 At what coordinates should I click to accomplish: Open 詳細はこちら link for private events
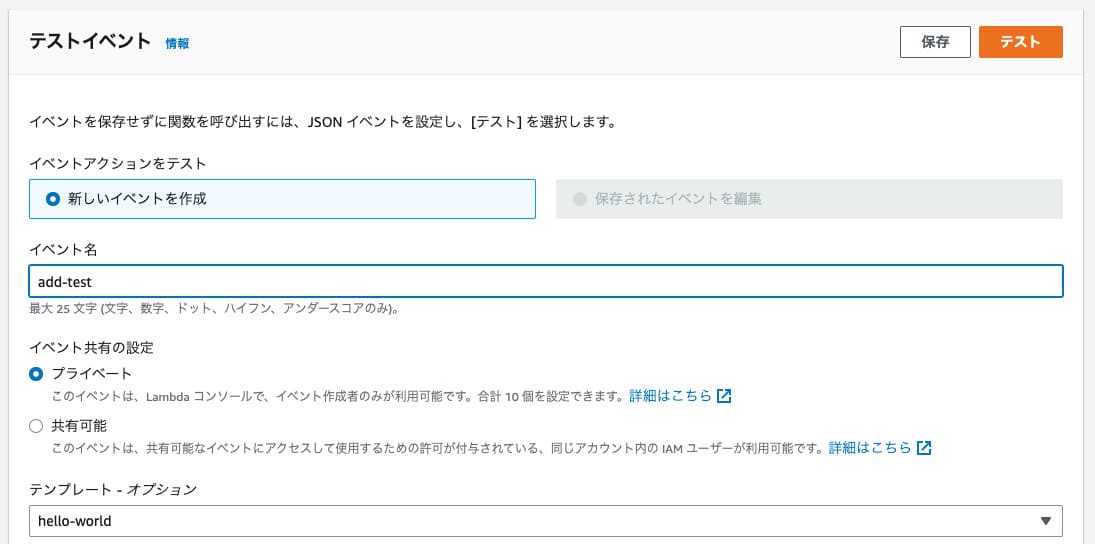coord(670,396)
